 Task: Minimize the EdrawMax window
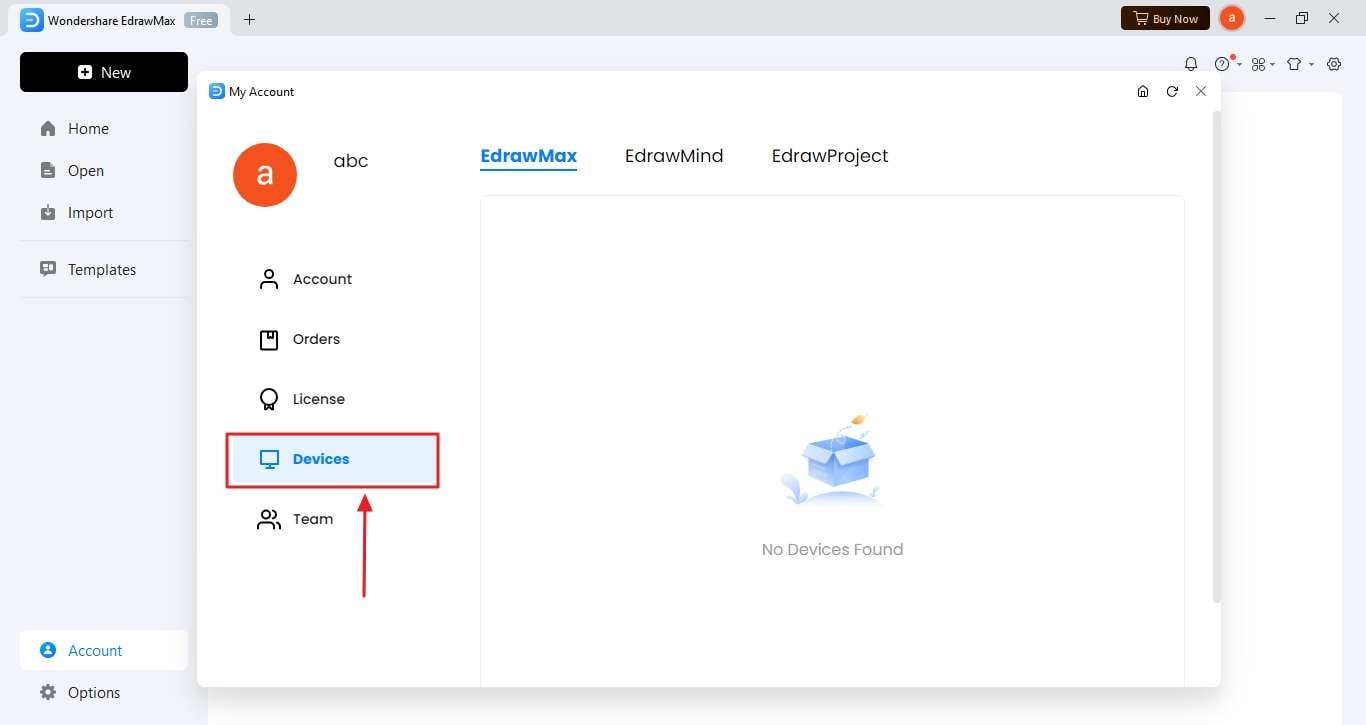pyautogui.click(x=1270, y=18)
